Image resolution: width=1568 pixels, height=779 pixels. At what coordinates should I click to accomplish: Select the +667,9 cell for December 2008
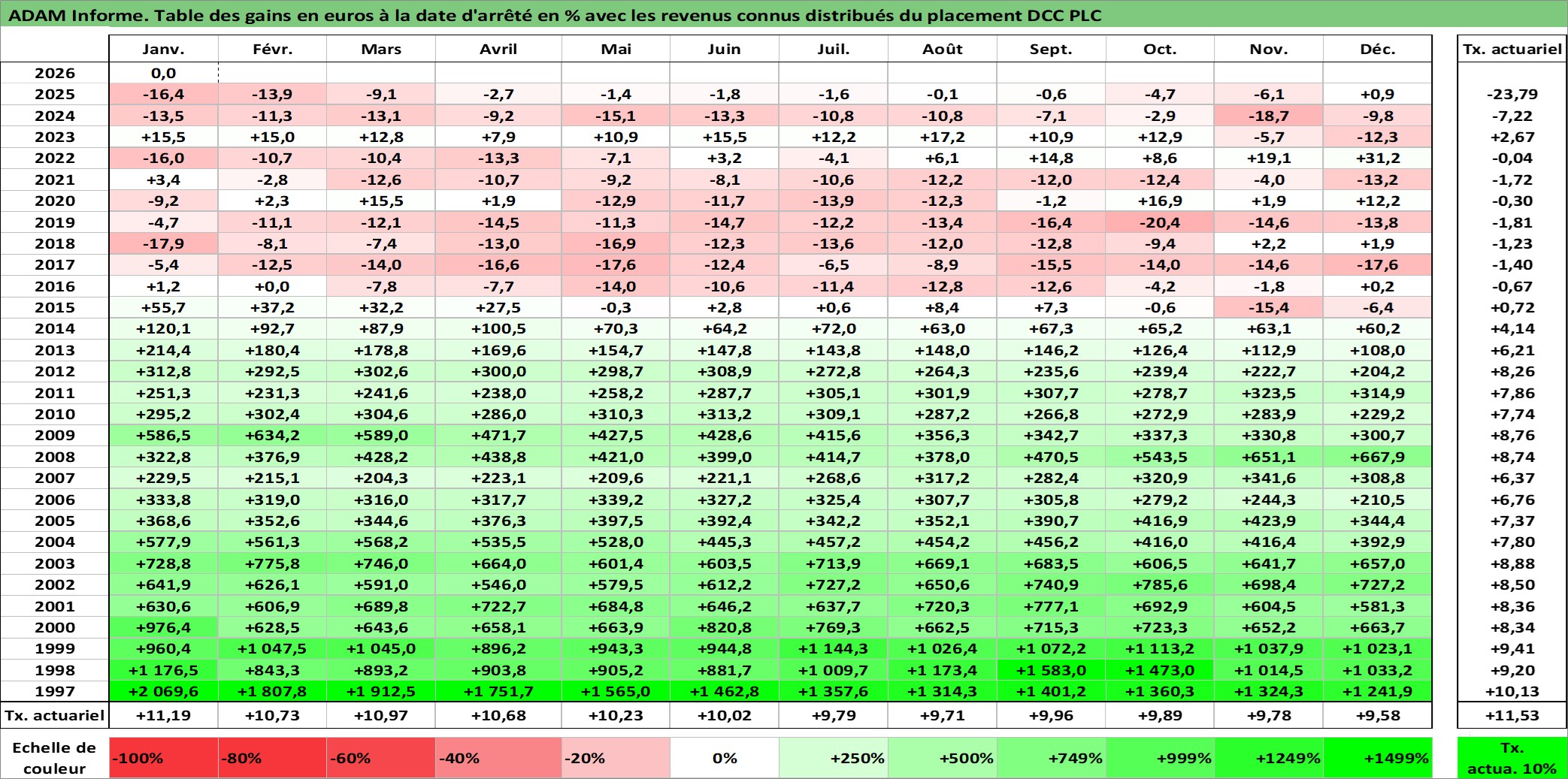pos(1378,457)
